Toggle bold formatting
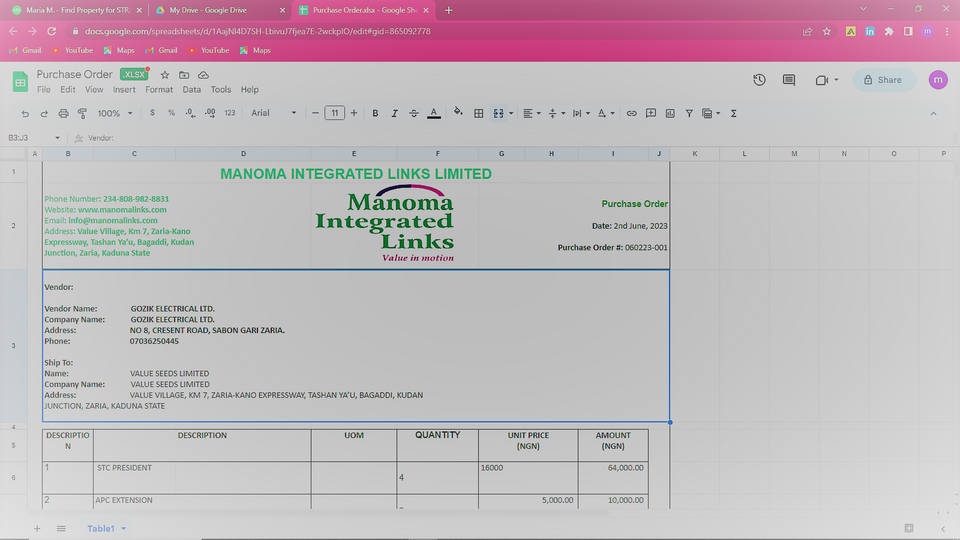The height and width of the screenshot is (540, 960). point(375,113)
